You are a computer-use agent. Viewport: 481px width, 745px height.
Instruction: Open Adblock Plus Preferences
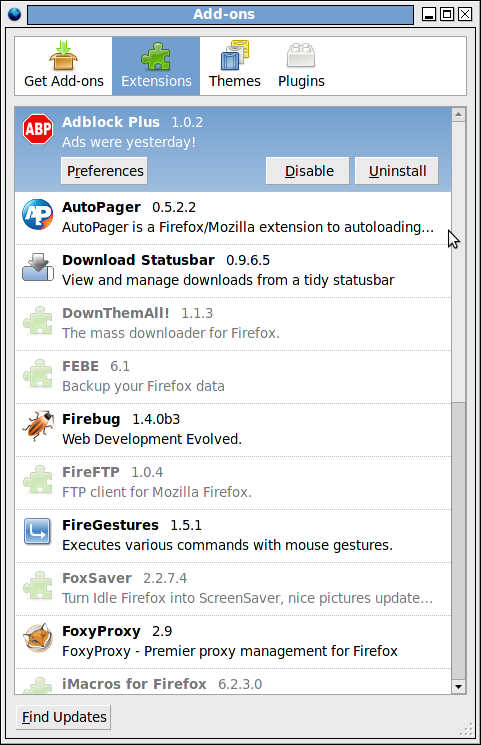(x=105, y=171)
